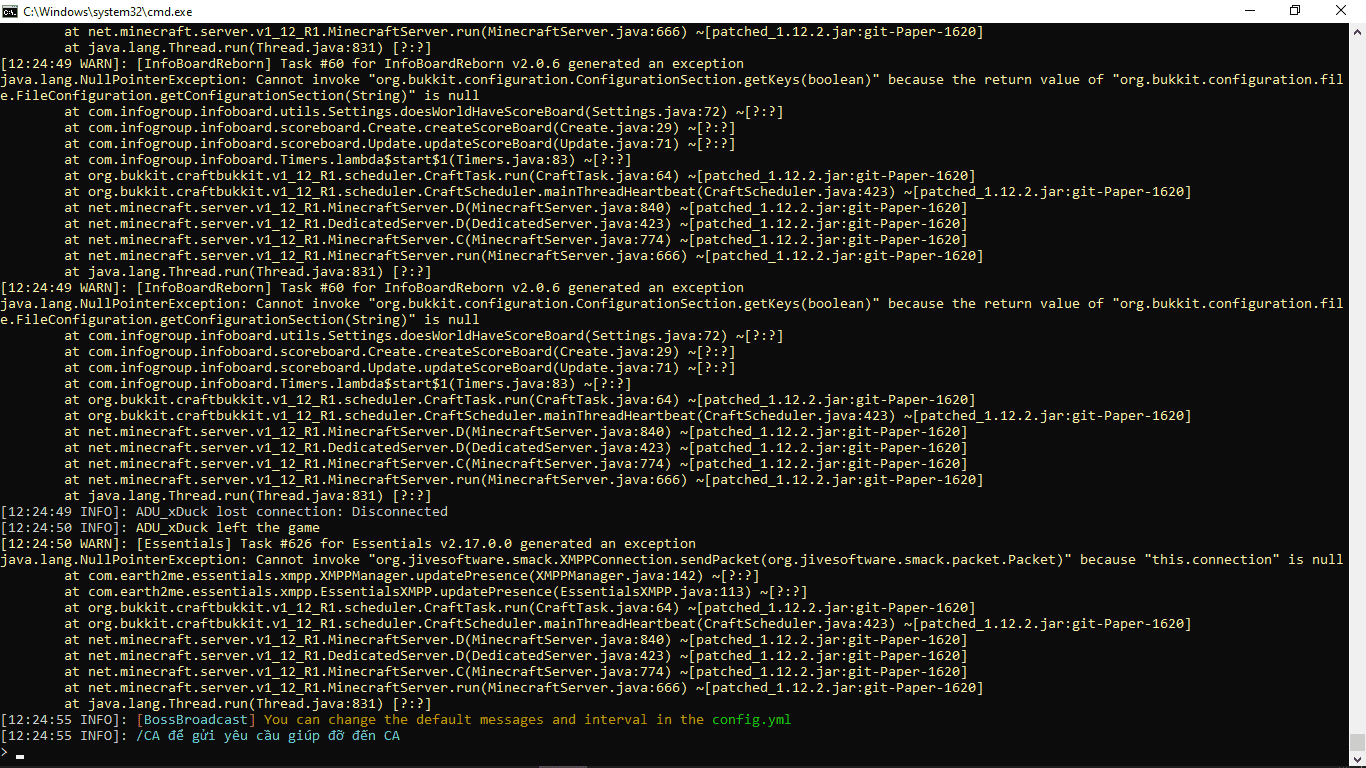Click the "ADU_xDuck left the game" line
Image resolution: width=1366 pixels, height=768 pixels.
[x=160, y=528]
